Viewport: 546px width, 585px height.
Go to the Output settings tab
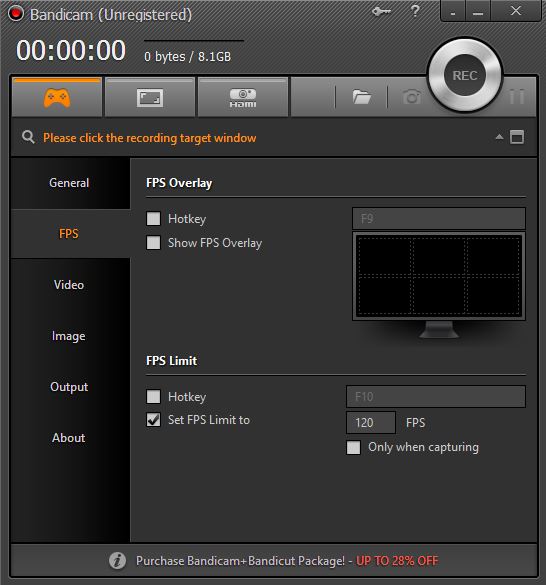click(69, 387)
